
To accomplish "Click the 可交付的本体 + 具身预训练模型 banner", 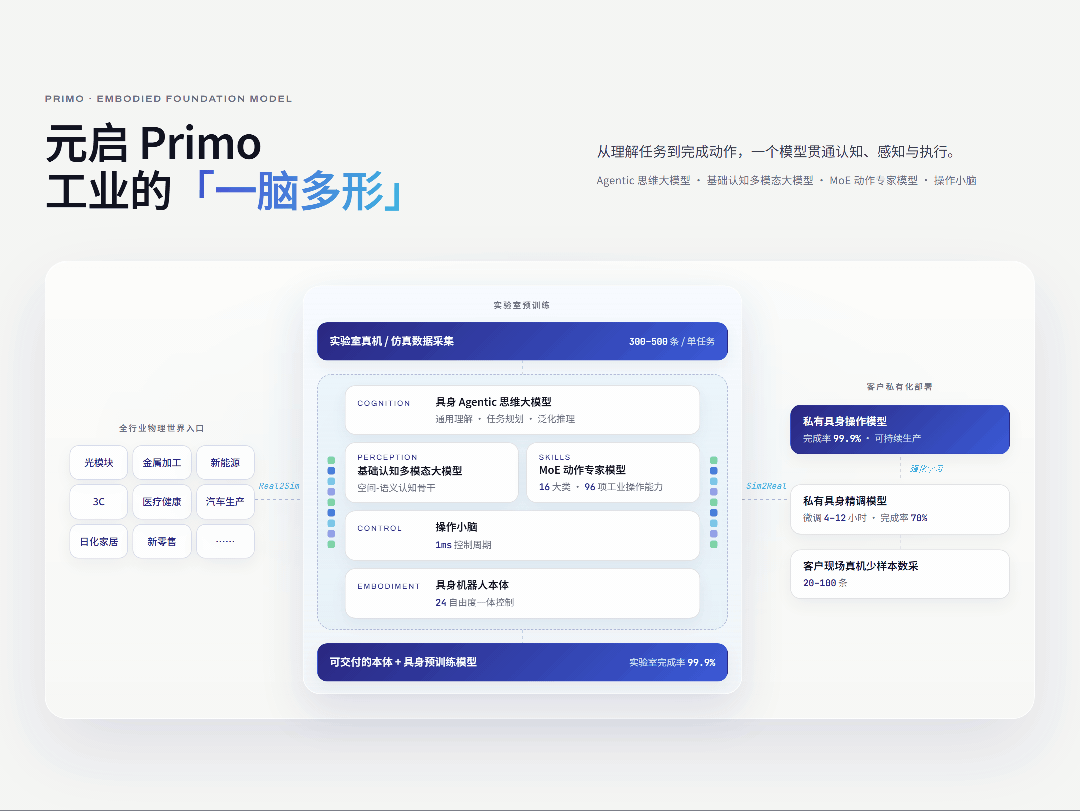I will 522,662.
